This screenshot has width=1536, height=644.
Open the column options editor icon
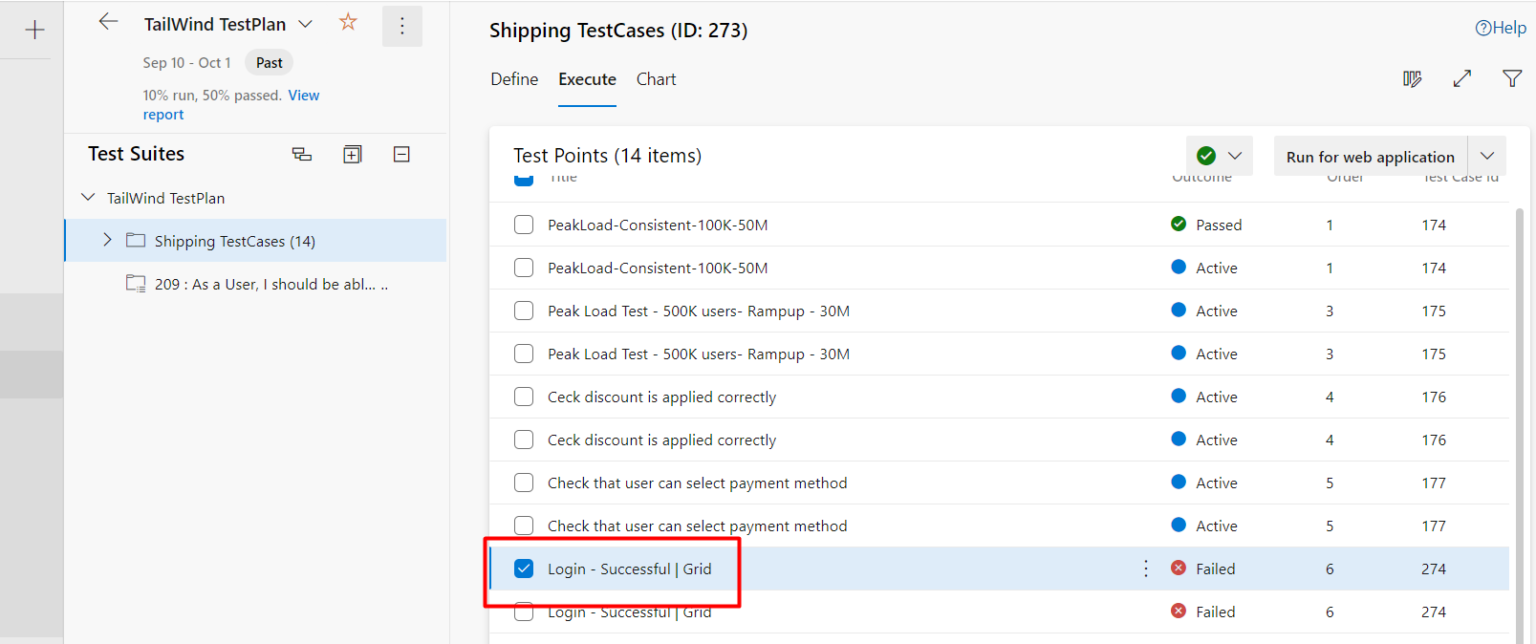click(1412, 78)
